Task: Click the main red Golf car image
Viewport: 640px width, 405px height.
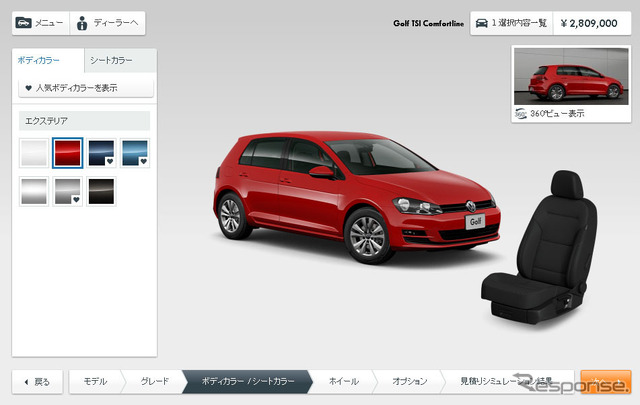Action: point(357,197)
